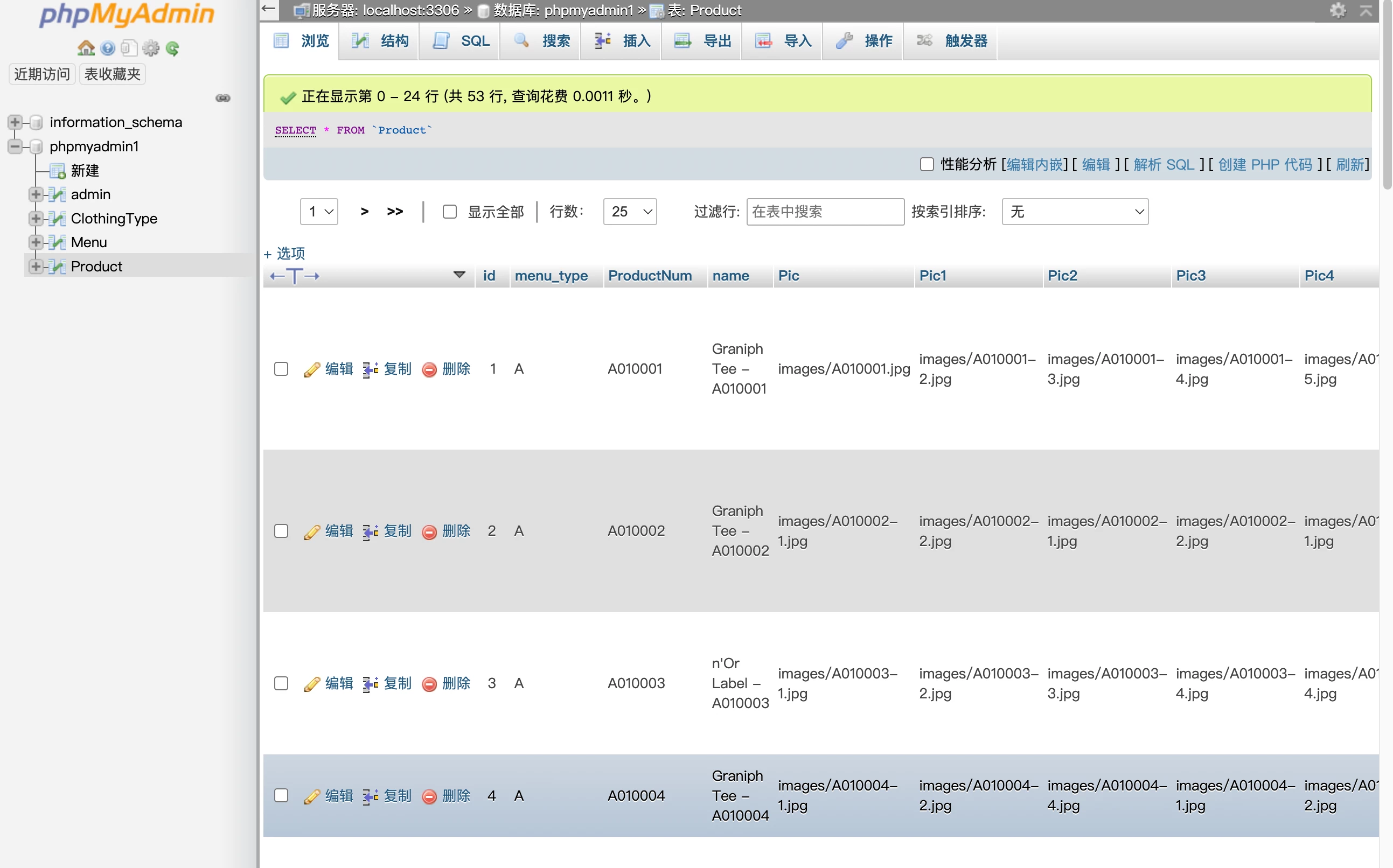This screenshot has width=1393, height=868.
Task: Click the 创建 PHP 代码 link
Action: 1264,165
